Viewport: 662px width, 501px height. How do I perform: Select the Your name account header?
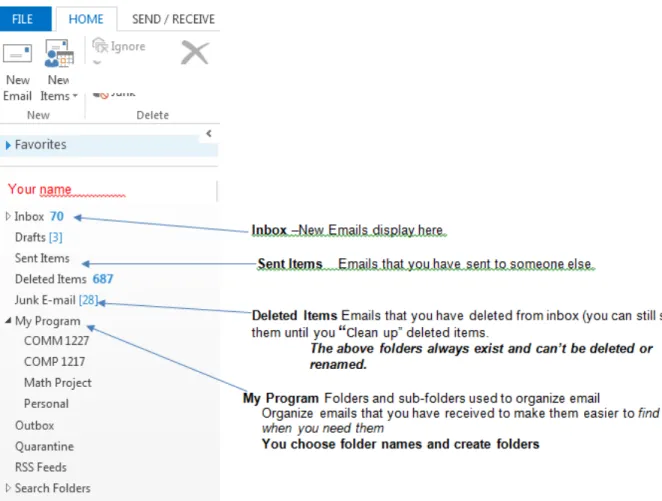point(40,189)
